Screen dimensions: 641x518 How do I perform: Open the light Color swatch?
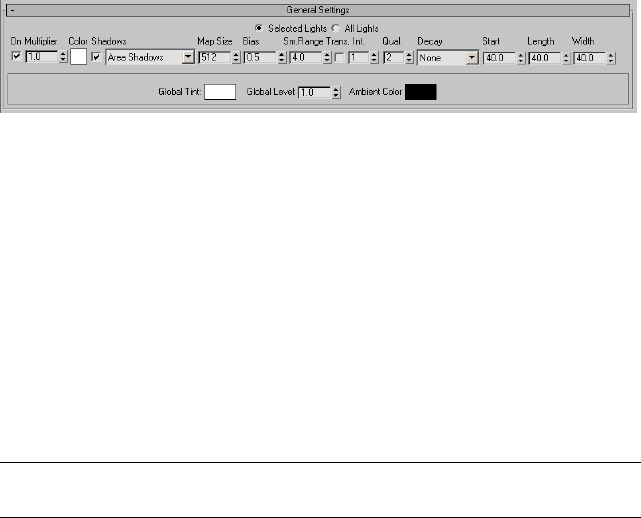(78, 57)
